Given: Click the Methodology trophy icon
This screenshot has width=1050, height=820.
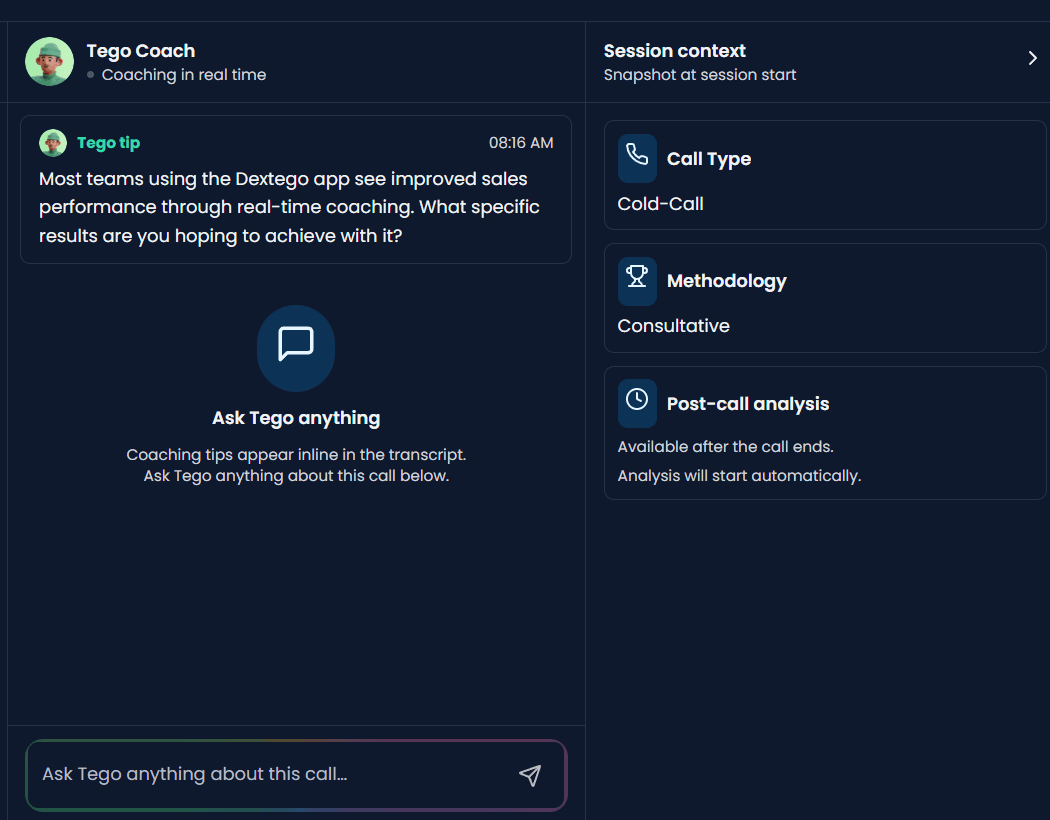Looking at the screenshot, I should click(637, 281).
